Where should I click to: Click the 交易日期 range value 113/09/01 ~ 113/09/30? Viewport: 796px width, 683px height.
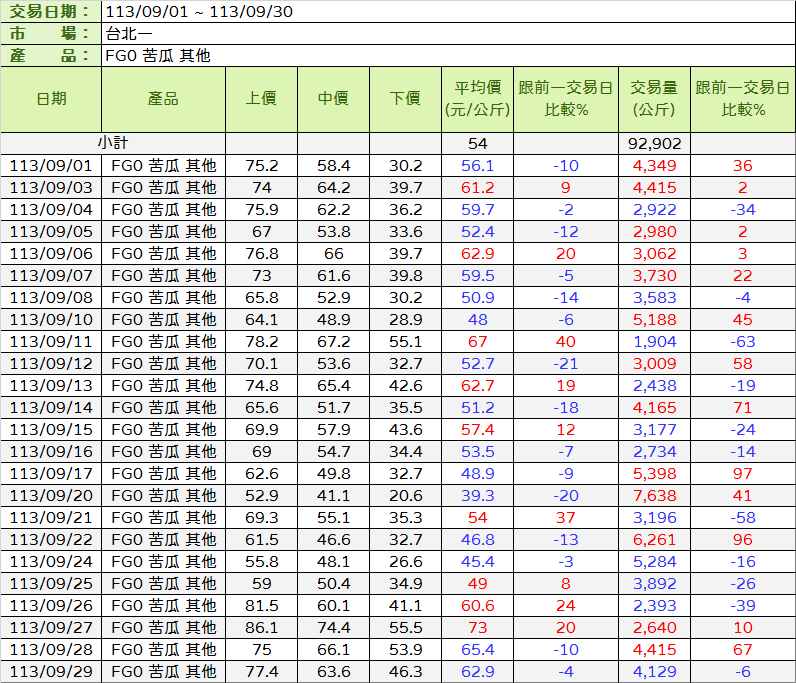197,12
